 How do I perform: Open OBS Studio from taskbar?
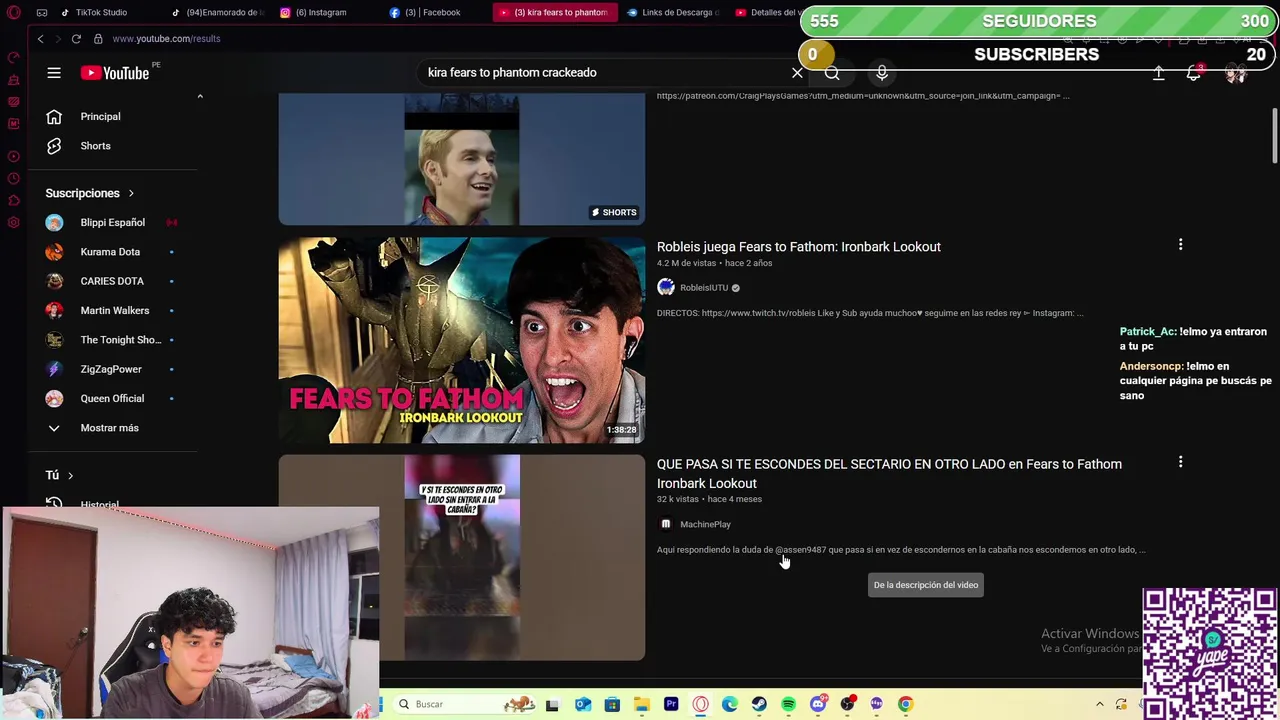847,704
